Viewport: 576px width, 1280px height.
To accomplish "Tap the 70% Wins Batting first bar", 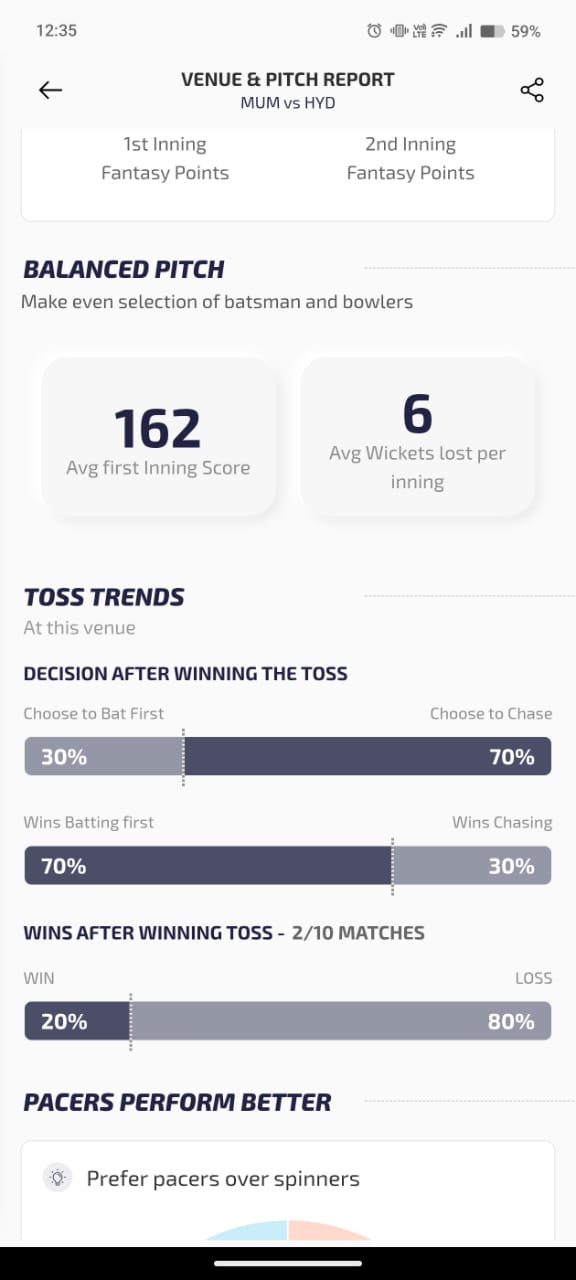I will pyautogui.click(x=208, y=866).
